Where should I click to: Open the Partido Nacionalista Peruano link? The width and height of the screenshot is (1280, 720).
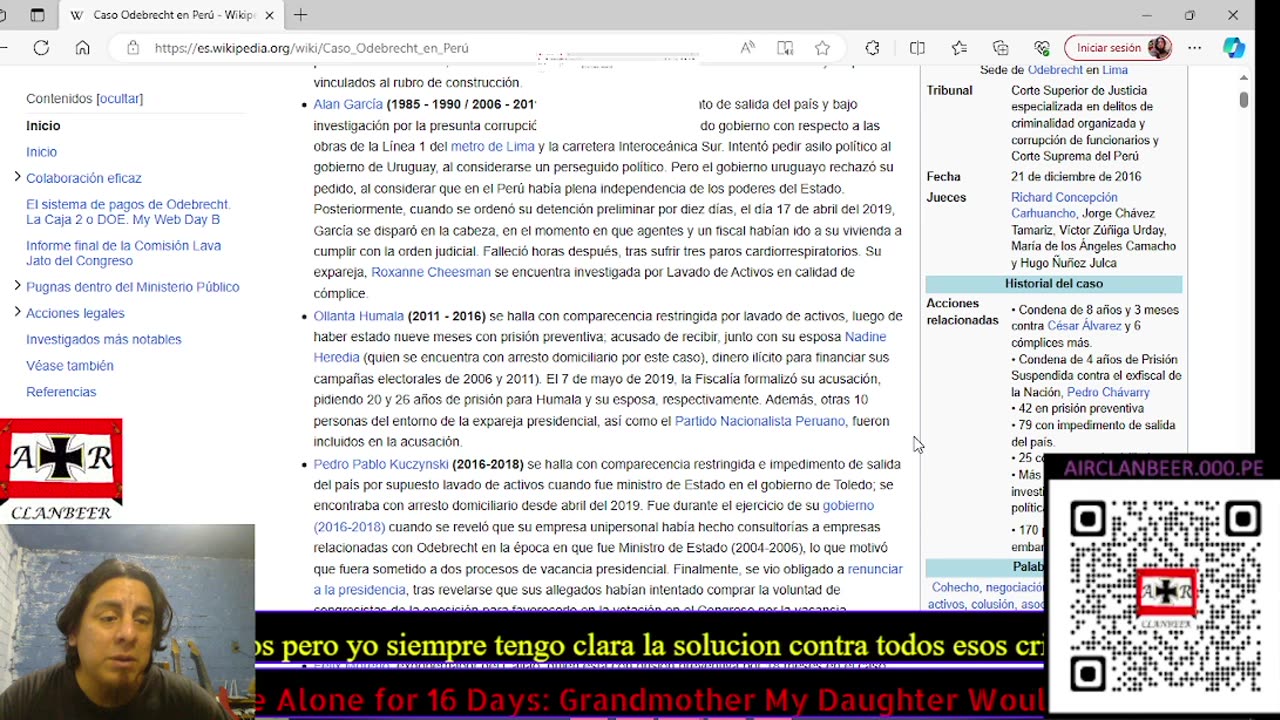pyautogui.click(x=760, y=421)
